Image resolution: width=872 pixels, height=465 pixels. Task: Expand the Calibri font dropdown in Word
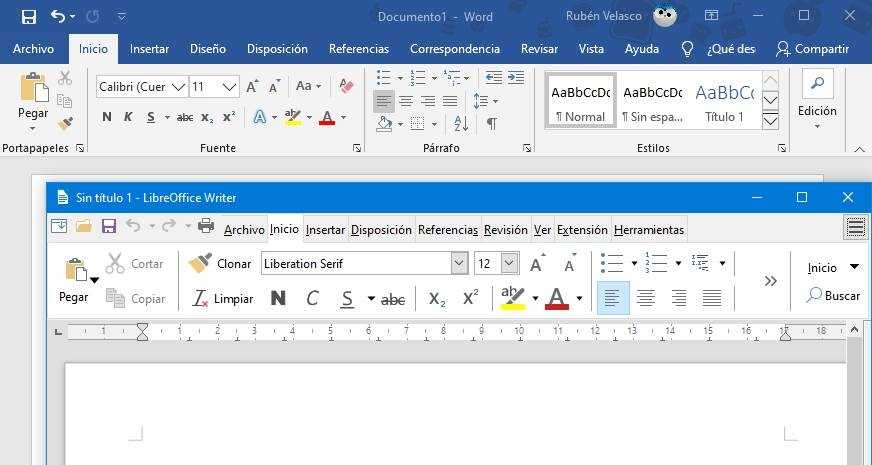[179, 87]
